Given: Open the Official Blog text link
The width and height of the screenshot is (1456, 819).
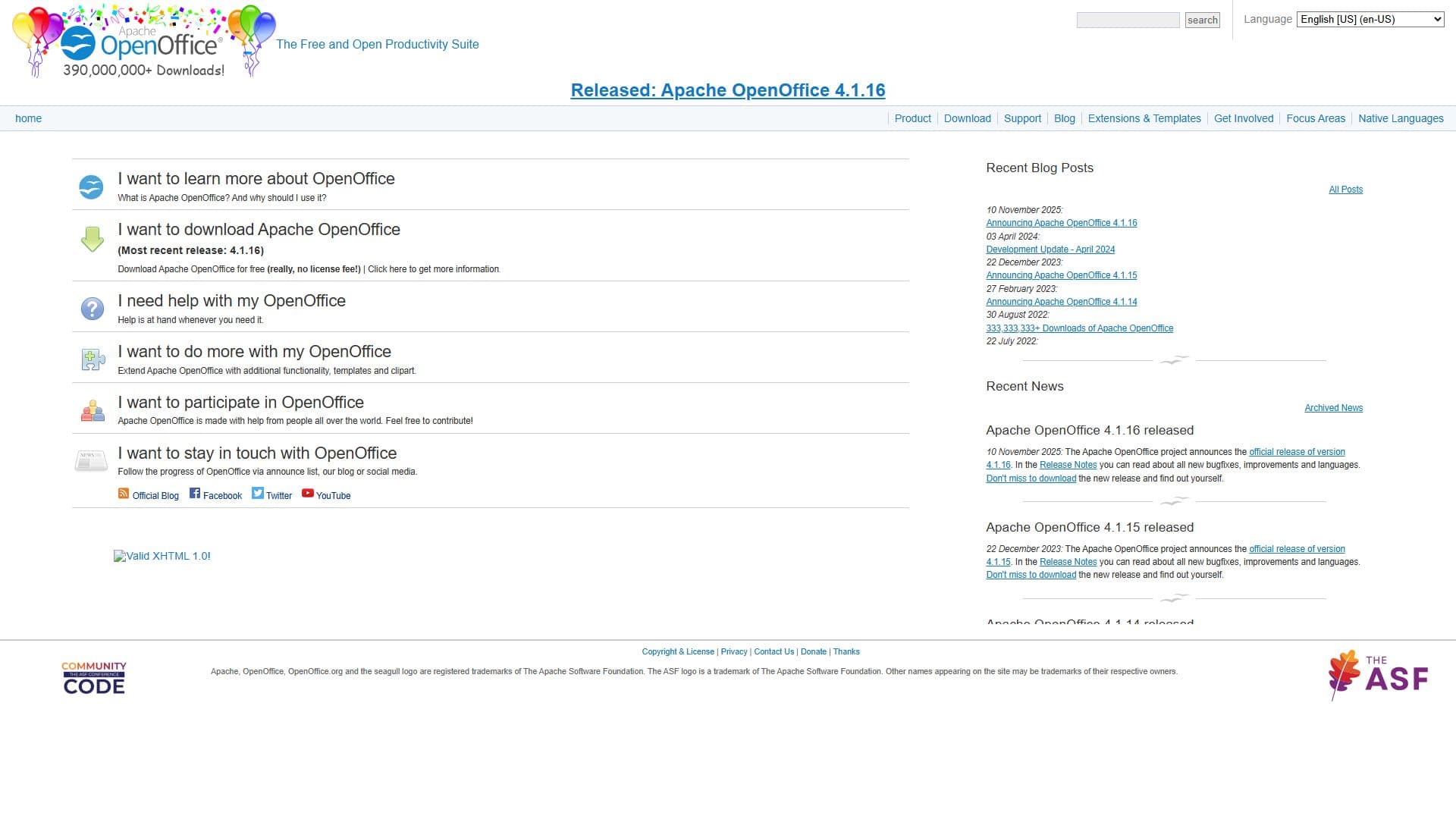Looking at the screenshot, I should coord(155,496).
